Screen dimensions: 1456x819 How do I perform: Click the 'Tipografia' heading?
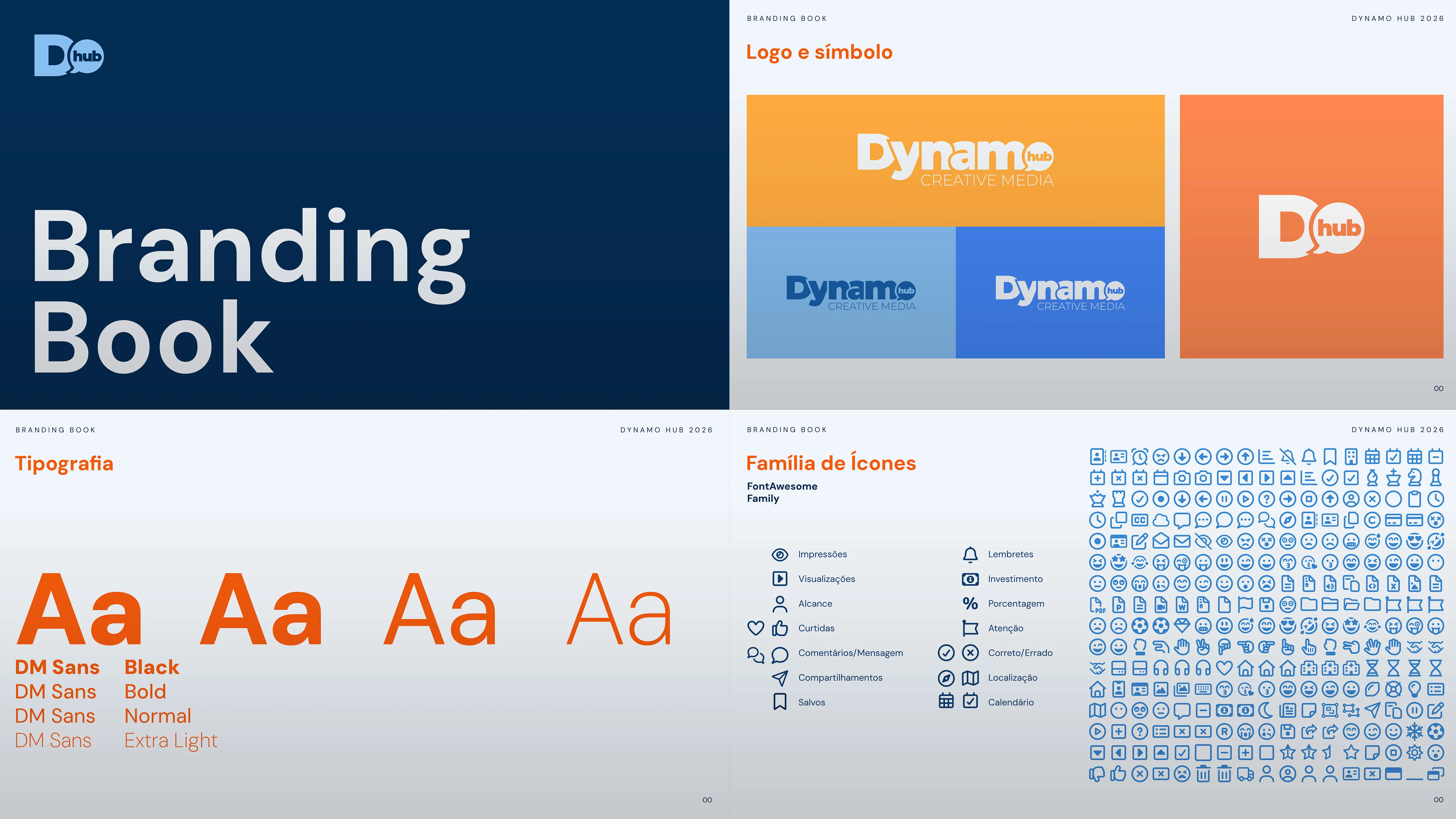[x=64, y=464]
